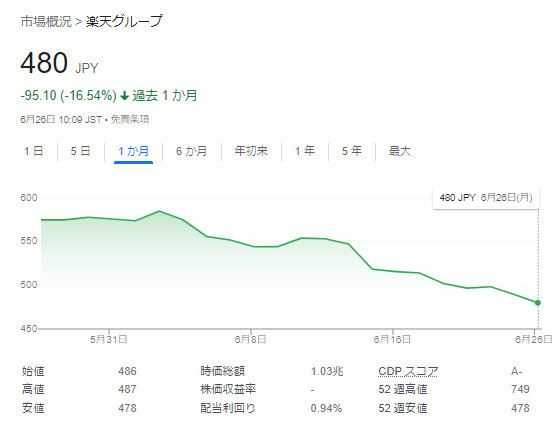Select the 6か月 time range tab
The height and width of the screenshot is (423, 558).
pyautogui.click(x=191, y=151)
